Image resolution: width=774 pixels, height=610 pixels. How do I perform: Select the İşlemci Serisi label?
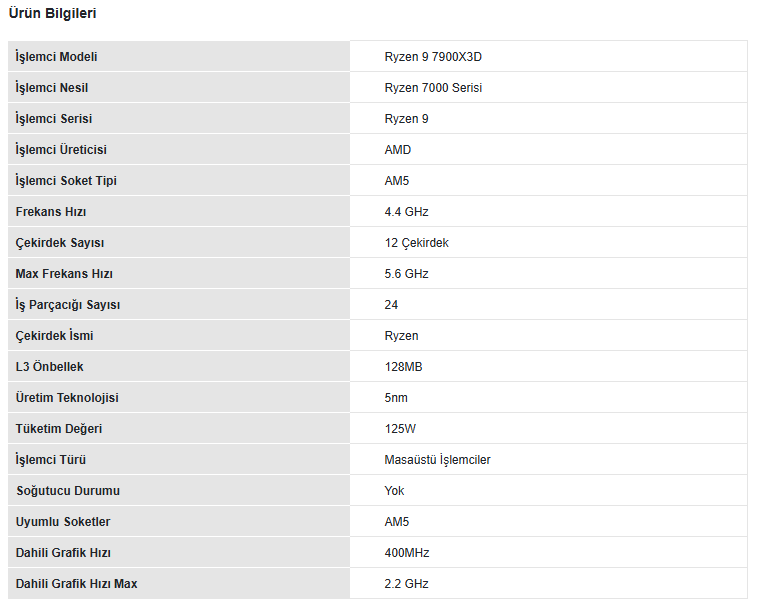54,119
